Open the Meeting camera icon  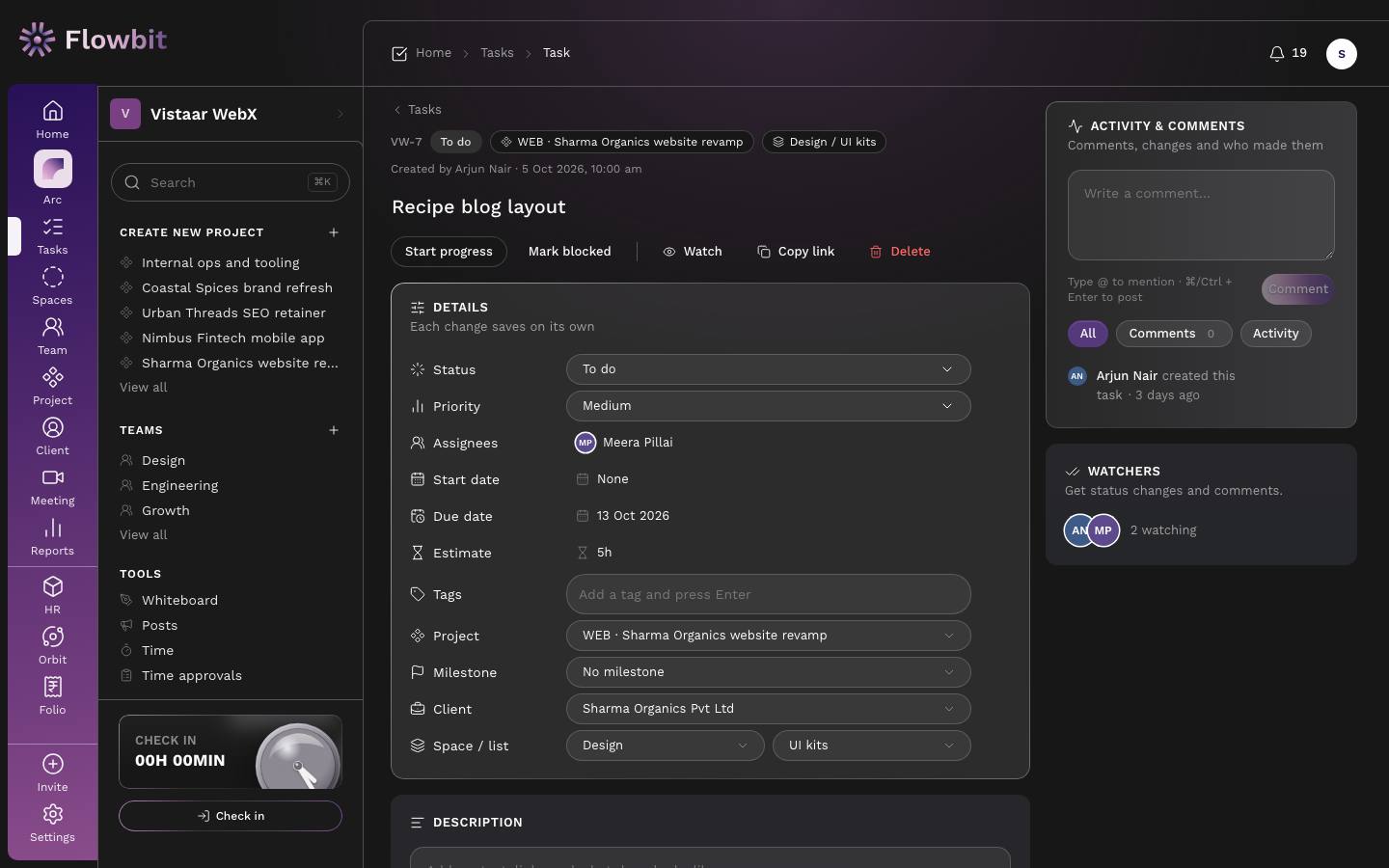[x=52, y=478]
